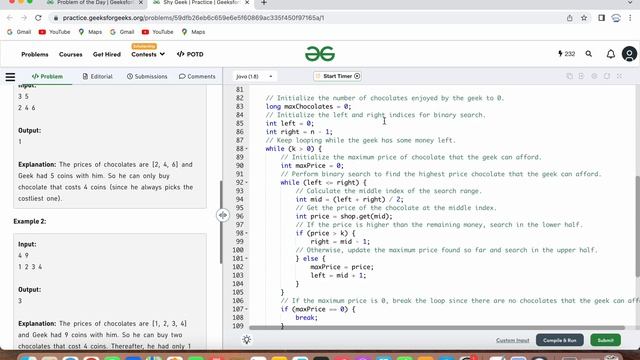
Task: Click the share icon in the address bar
Action: point(569,18)
